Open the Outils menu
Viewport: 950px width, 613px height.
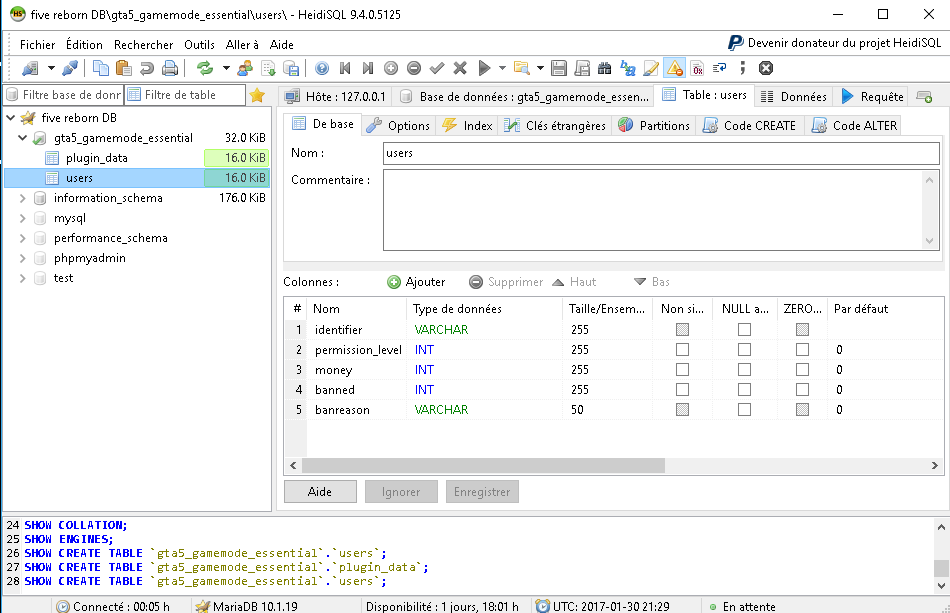(x=199, y=45)
